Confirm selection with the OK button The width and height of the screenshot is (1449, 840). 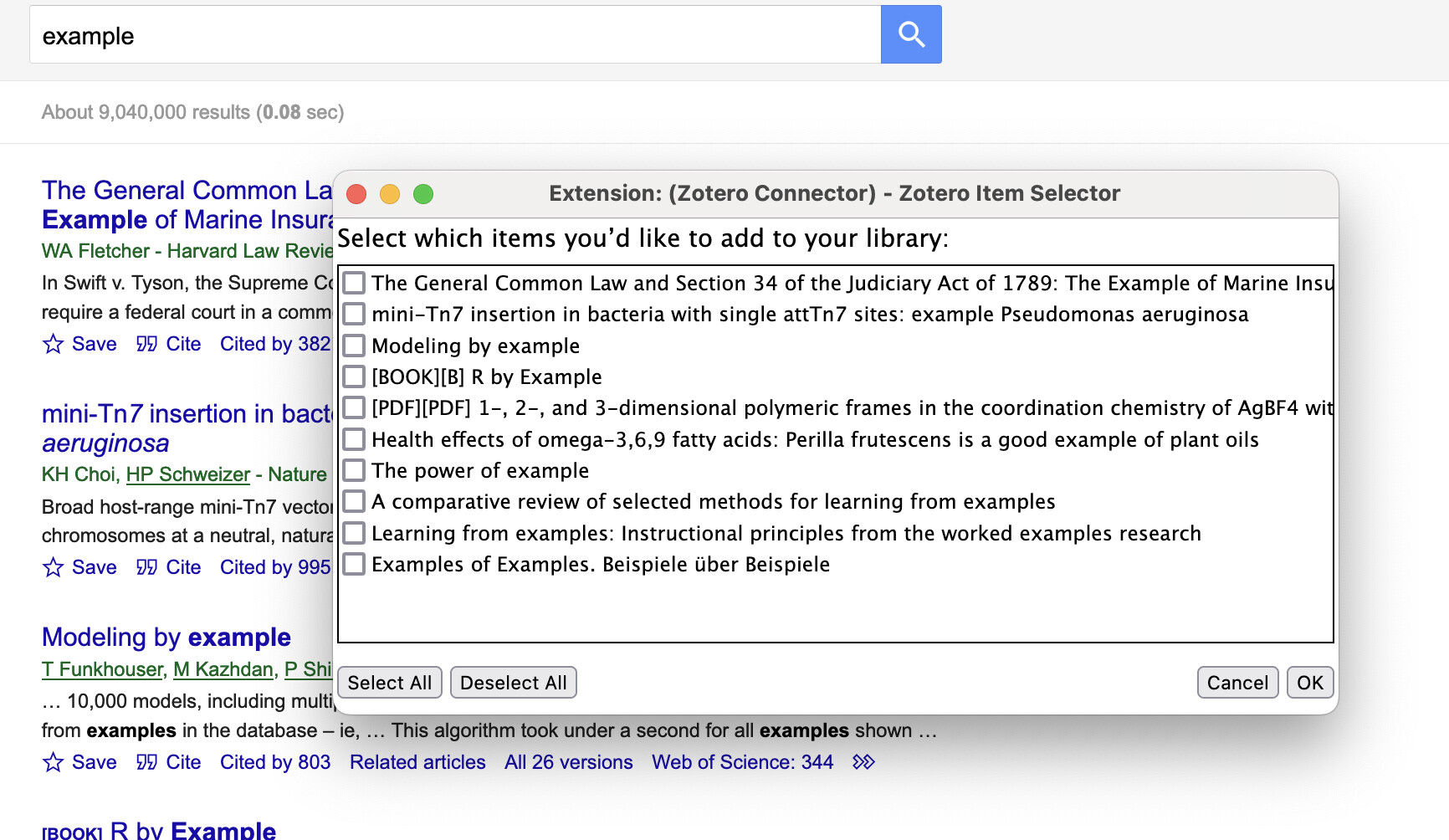1310,683
